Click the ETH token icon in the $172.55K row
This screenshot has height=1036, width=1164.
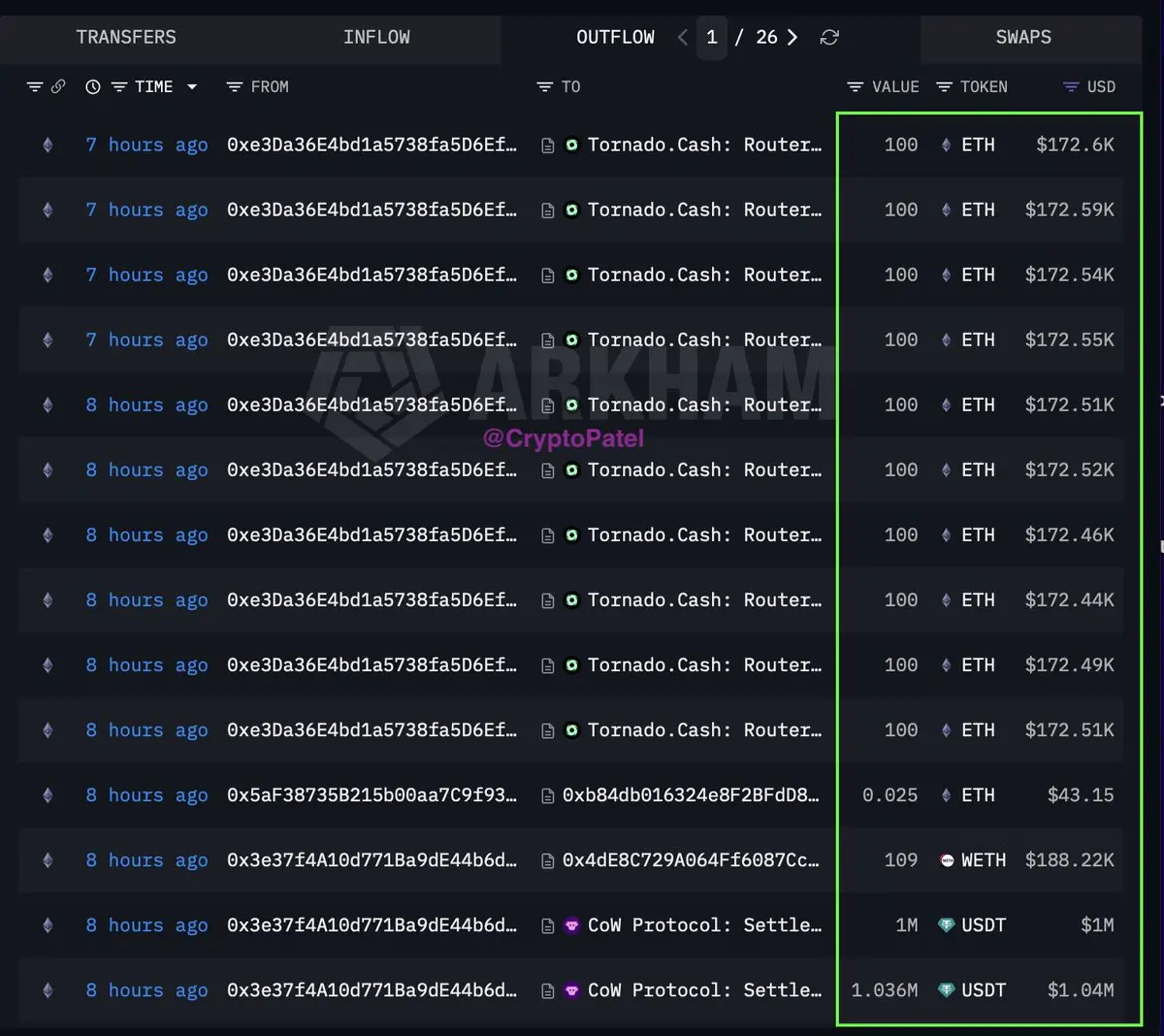coord(947,340)
